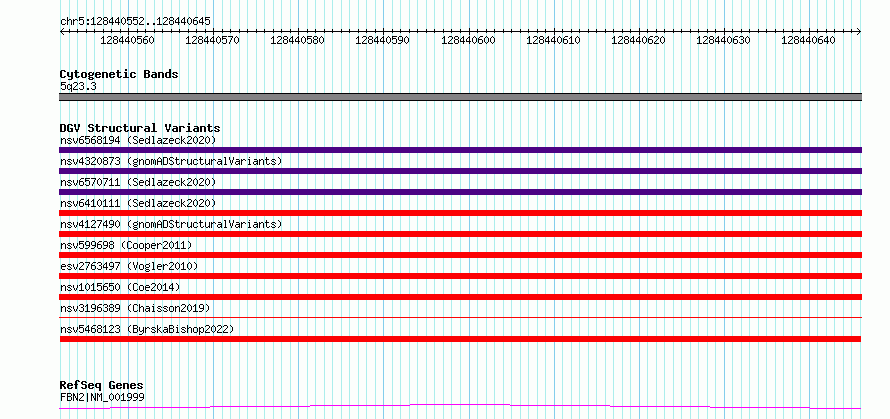Click the RefSeq Genes track title

(102, 386)
